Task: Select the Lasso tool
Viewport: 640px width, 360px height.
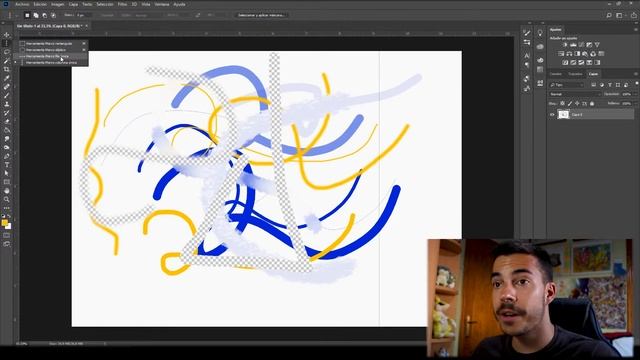Action: click(x=7, y=52)
